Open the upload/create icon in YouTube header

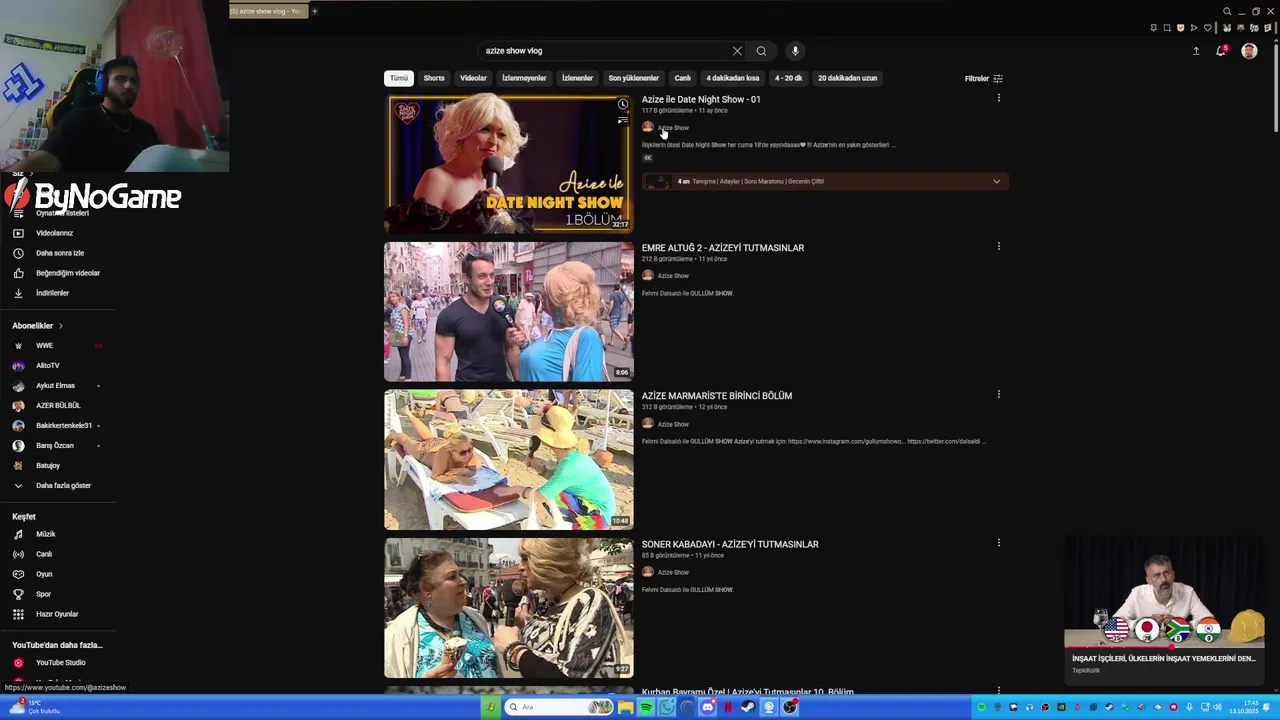tap(1196, 51)
